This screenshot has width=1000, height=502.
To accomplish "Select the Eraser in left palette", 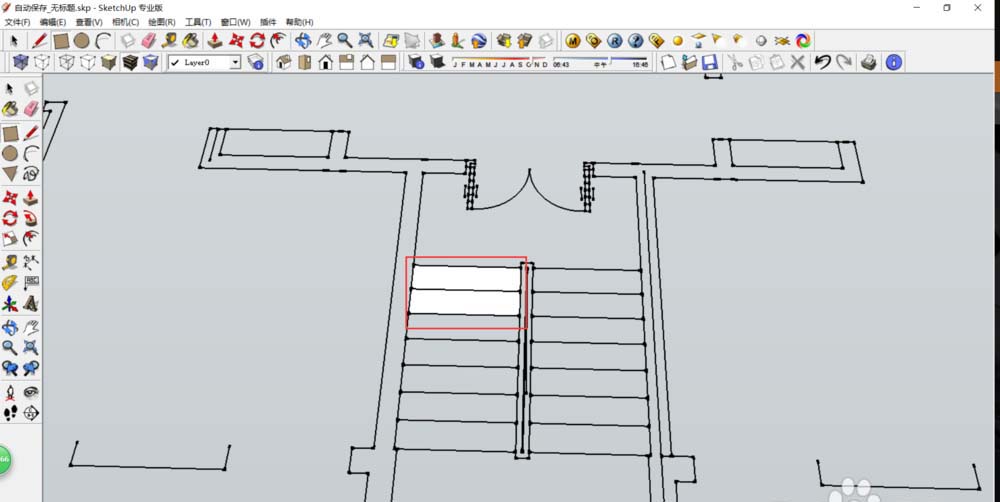I will [x=31, y=108].
